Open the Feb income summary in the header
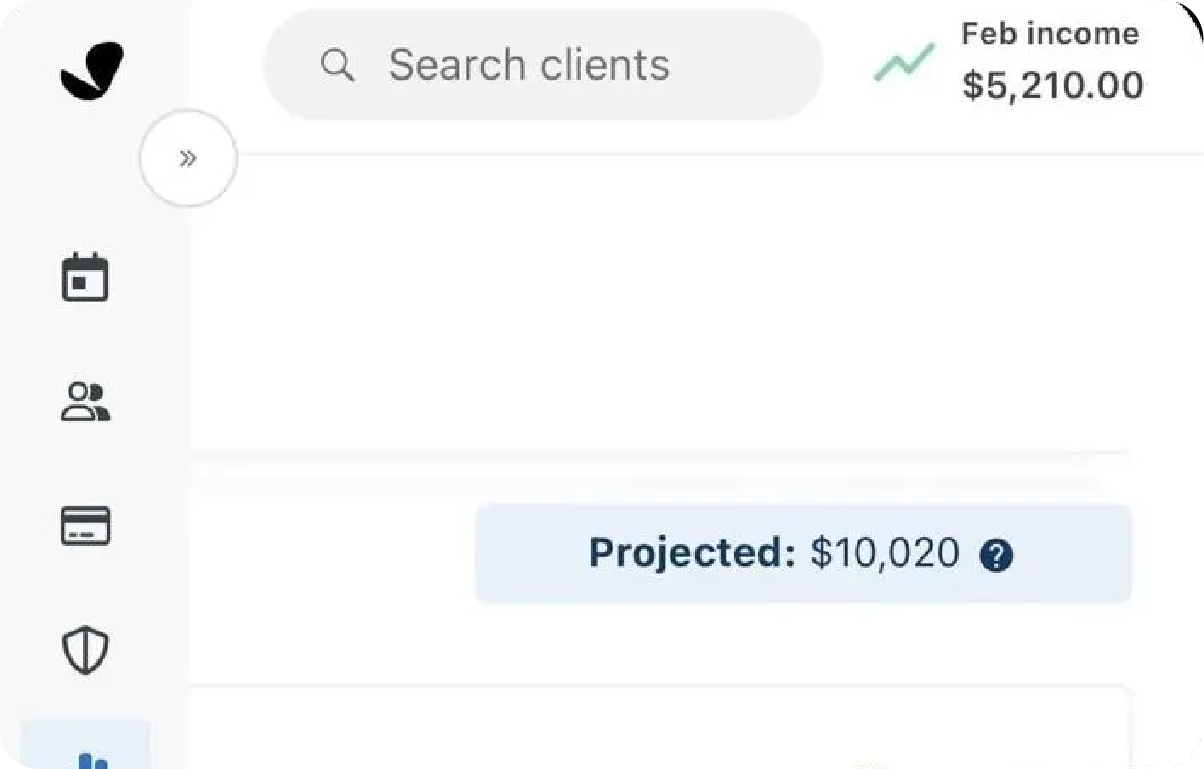The width and height of the screenshot is (1204, 769). click(x=1010, y=62)
